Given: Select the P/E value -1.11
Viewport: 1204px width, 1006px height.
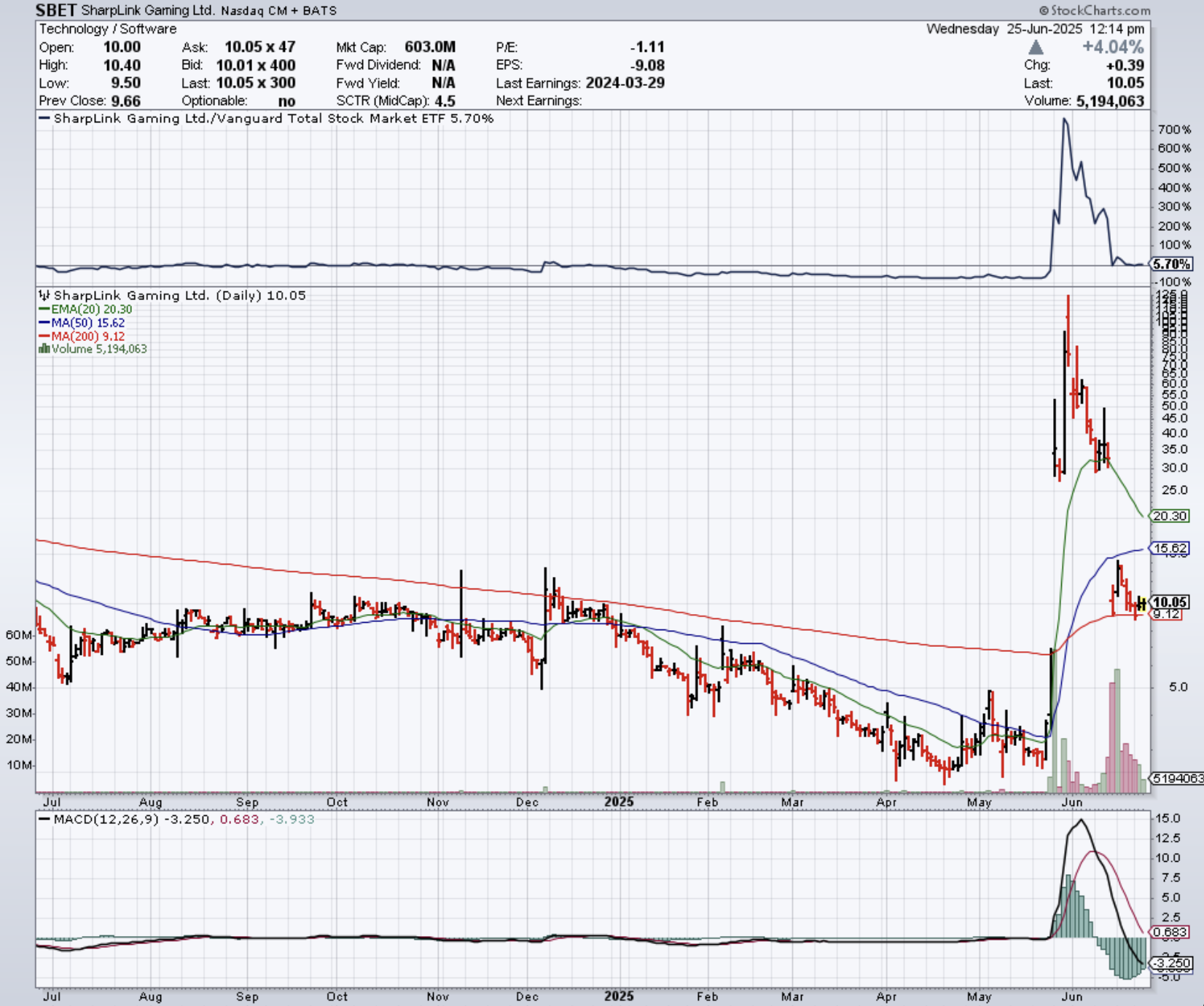Looking at the screenshot, I should pos(647,47).
